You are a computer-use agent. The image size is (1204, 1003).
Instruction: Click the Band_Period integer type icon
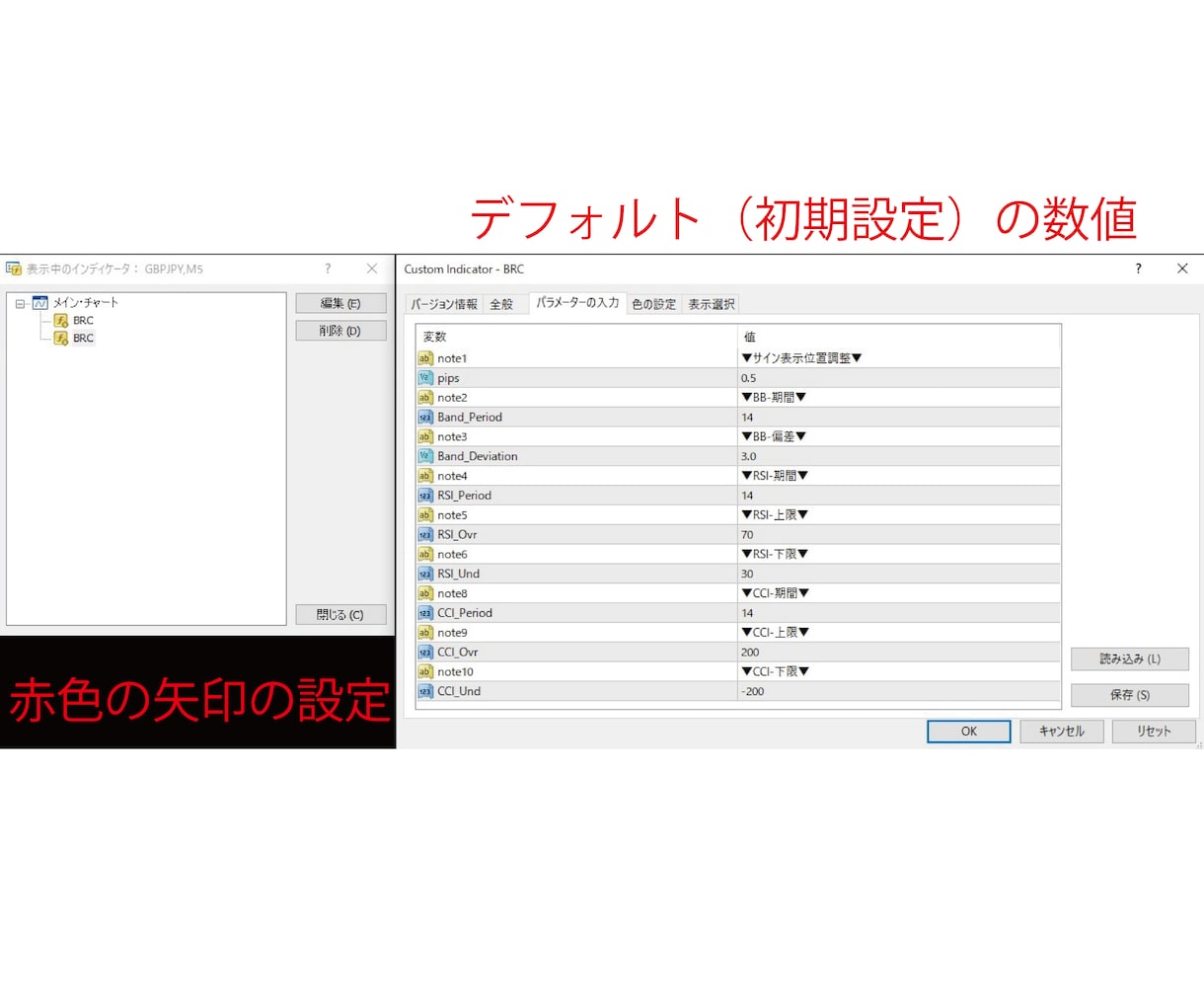(x=425, y=418)
